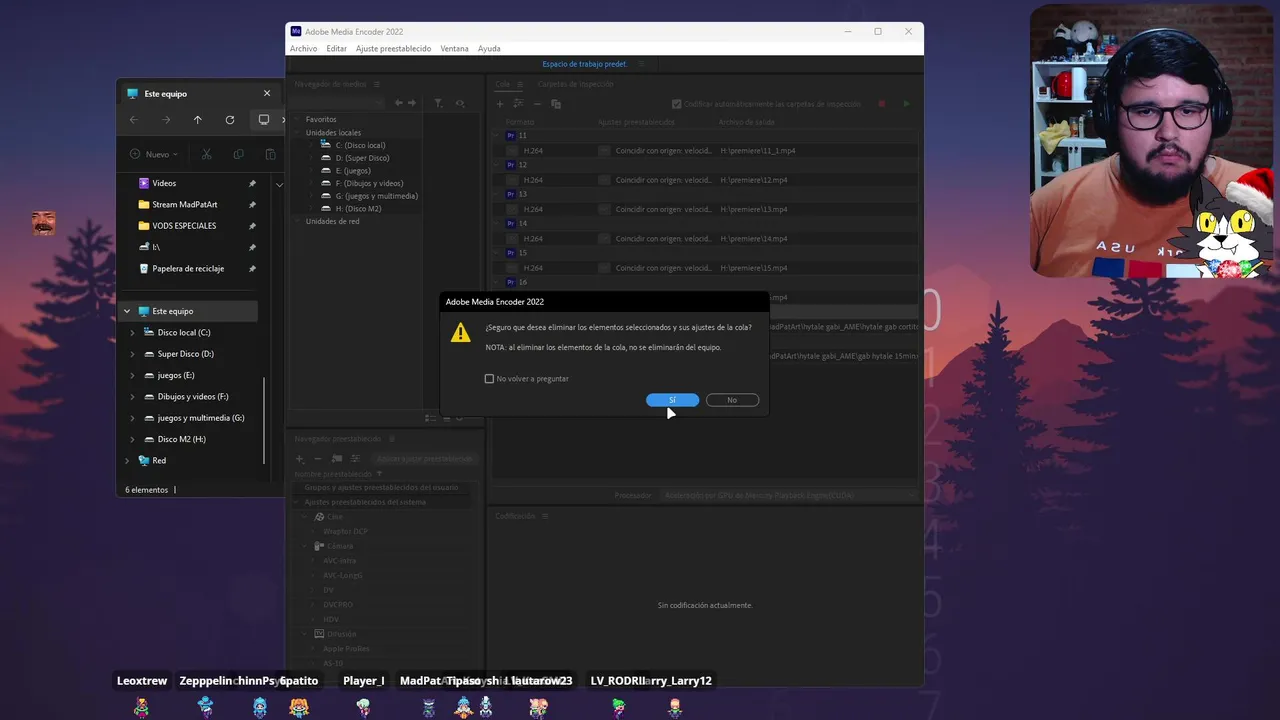The height and width of the screenshot is (720, 1280).
Task: Toggle 'Codificar automáticamente las carpetas de inspección' checkbox
Action: [677, 104]
